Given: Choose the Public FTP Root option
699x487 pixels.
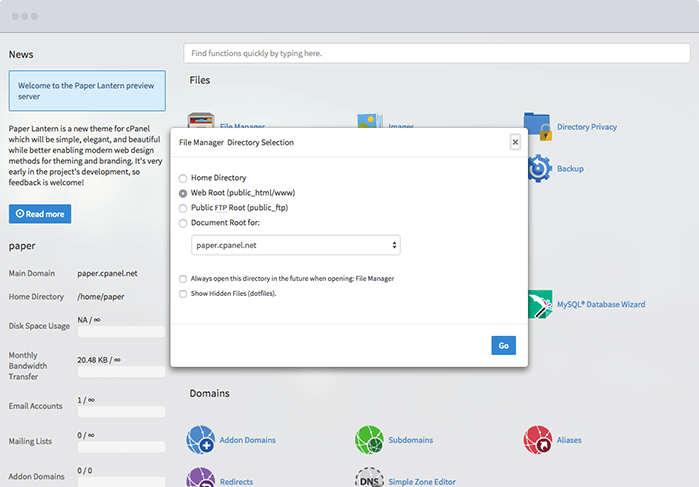Looking at the screenshot, I should pos(182,208).
